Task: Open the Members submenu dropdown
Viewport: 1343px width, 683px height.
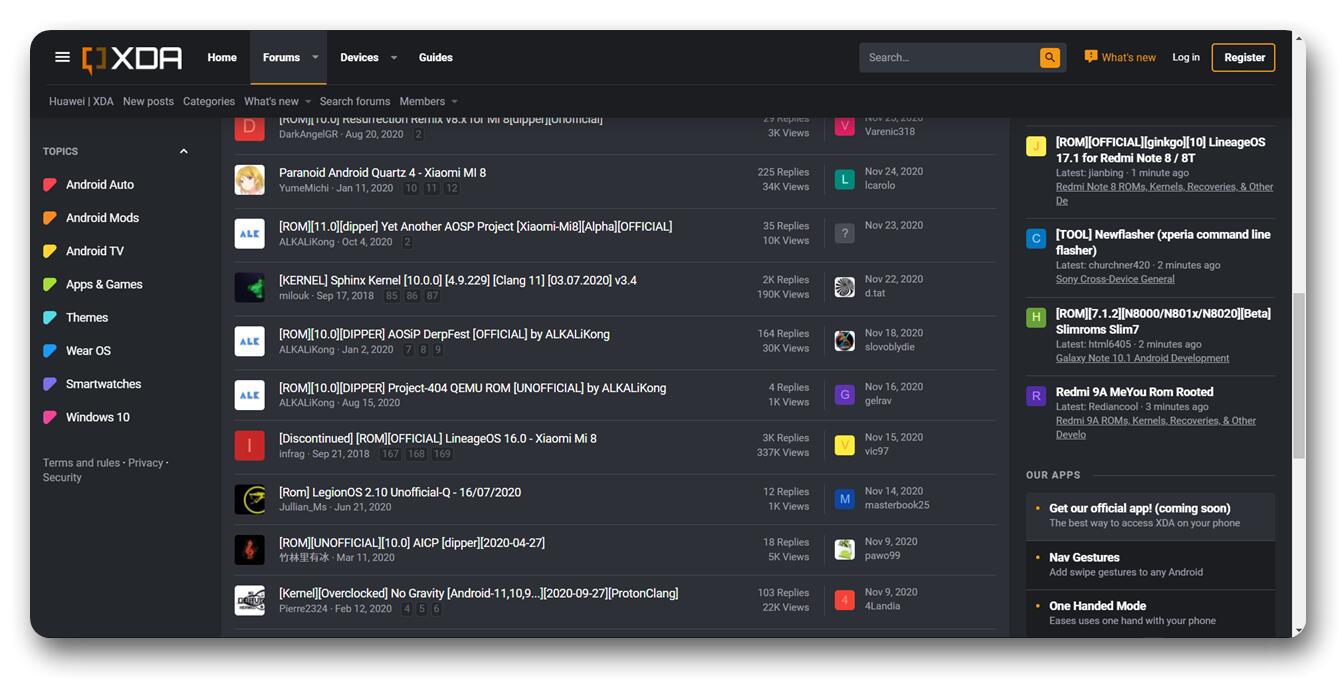Action: pyautogui.click(x=454, y=102)
